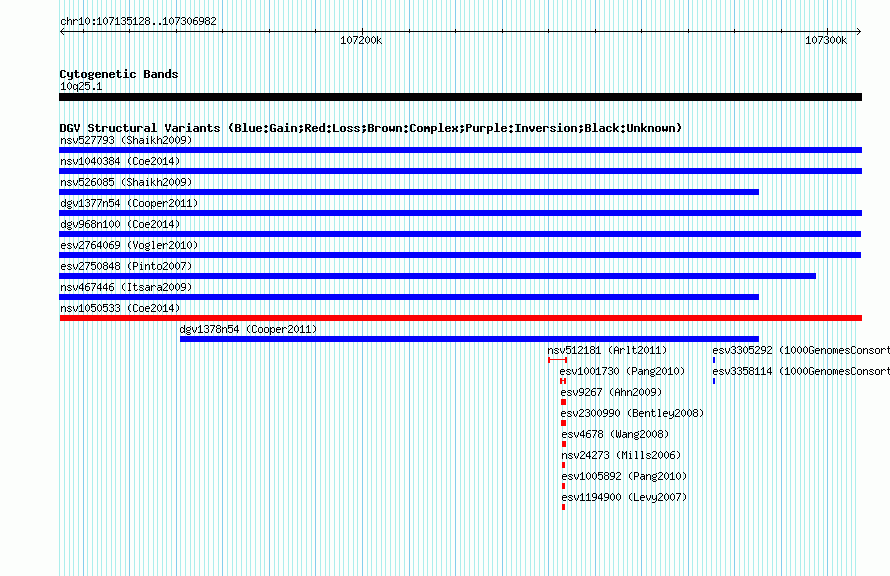Click the Cytogenetic Bands track title
Screen dimensions: 890x576
(119, 74)
